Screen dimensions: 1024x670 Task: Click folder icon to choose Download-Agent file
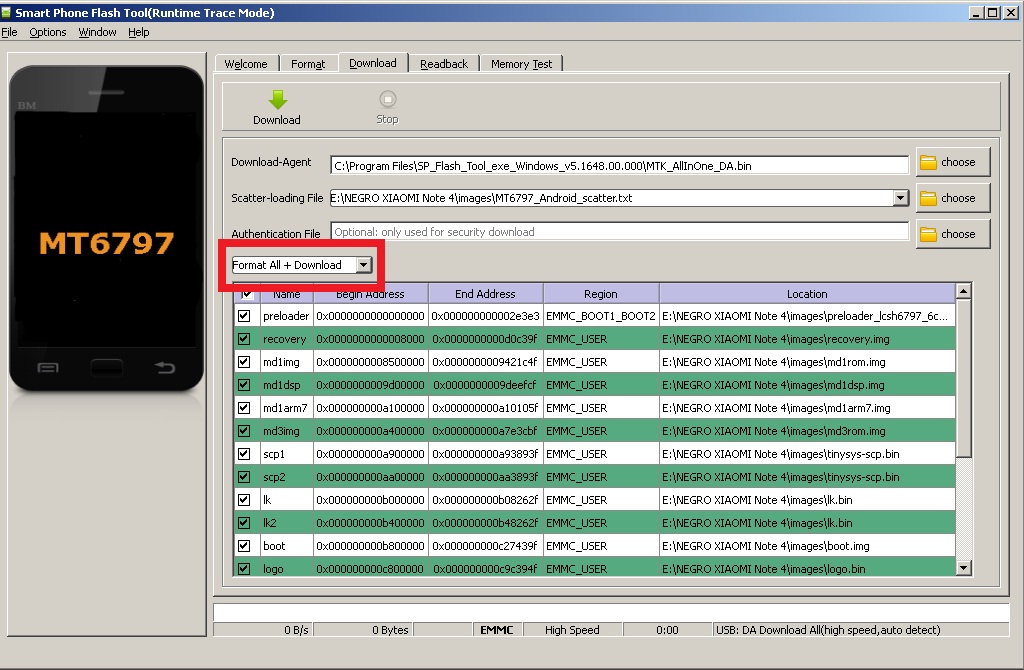929,162
